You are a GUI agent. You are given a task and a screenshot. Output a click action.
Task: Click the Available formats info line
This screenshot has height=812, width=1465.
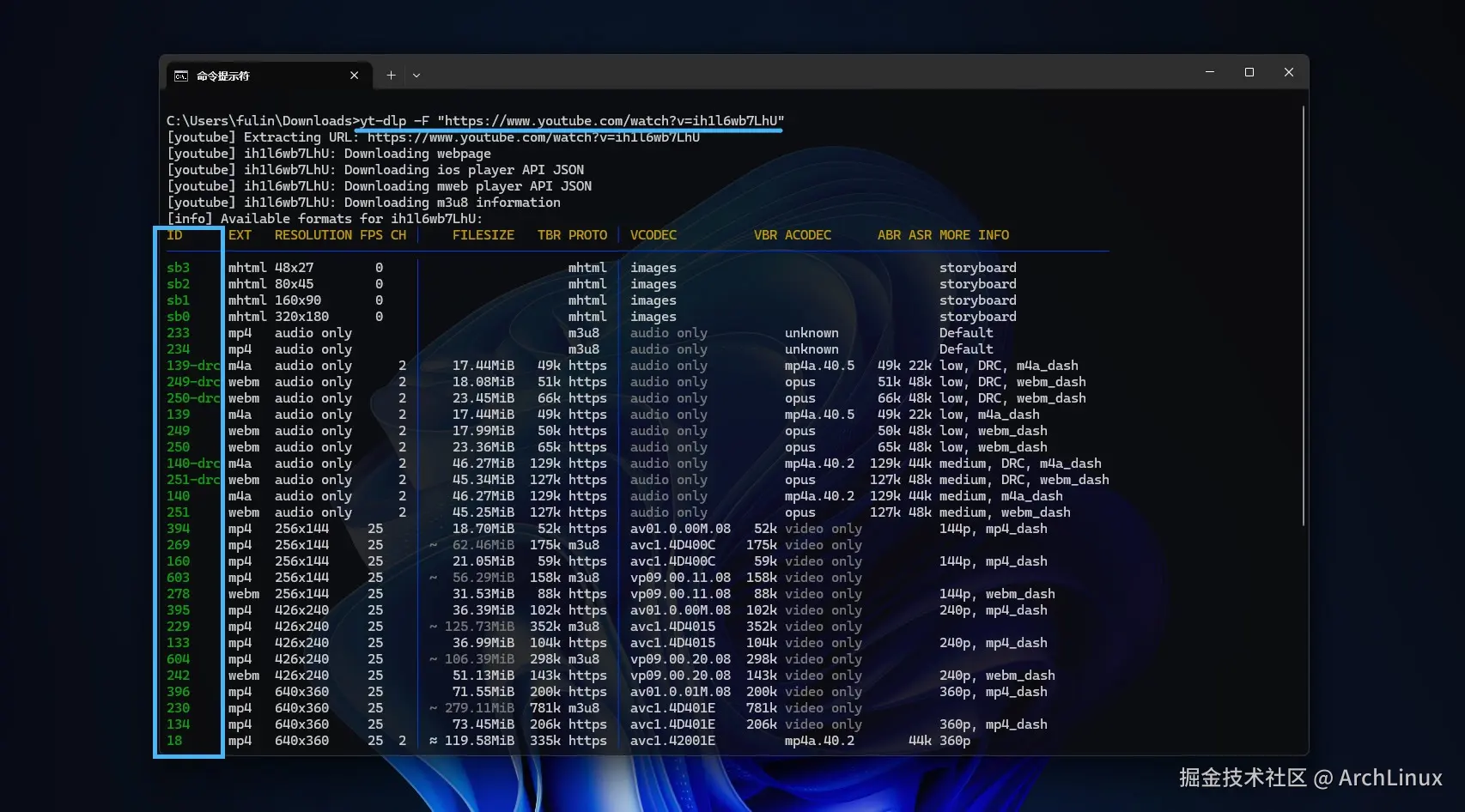pyautogui.click(x=325, y=219)
